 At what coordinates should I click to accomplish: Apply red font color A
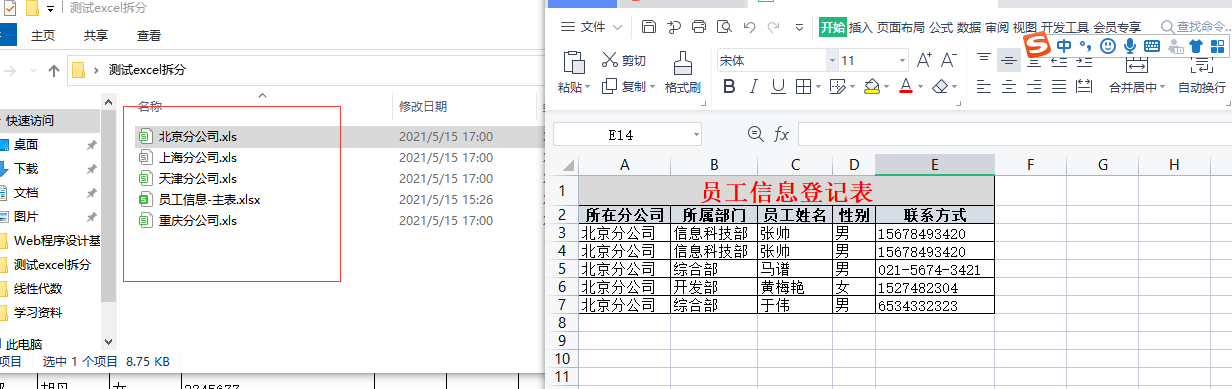905,87
